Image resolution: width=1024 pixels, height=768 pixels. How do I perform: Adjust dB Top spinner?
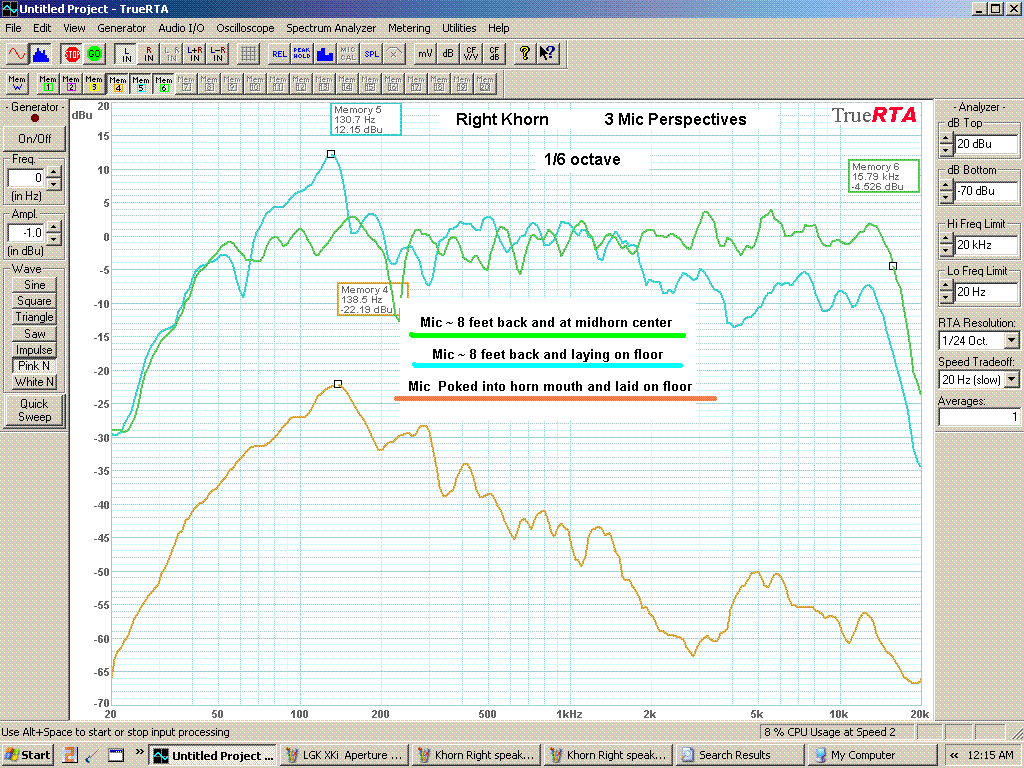click(x=946, y=144)
